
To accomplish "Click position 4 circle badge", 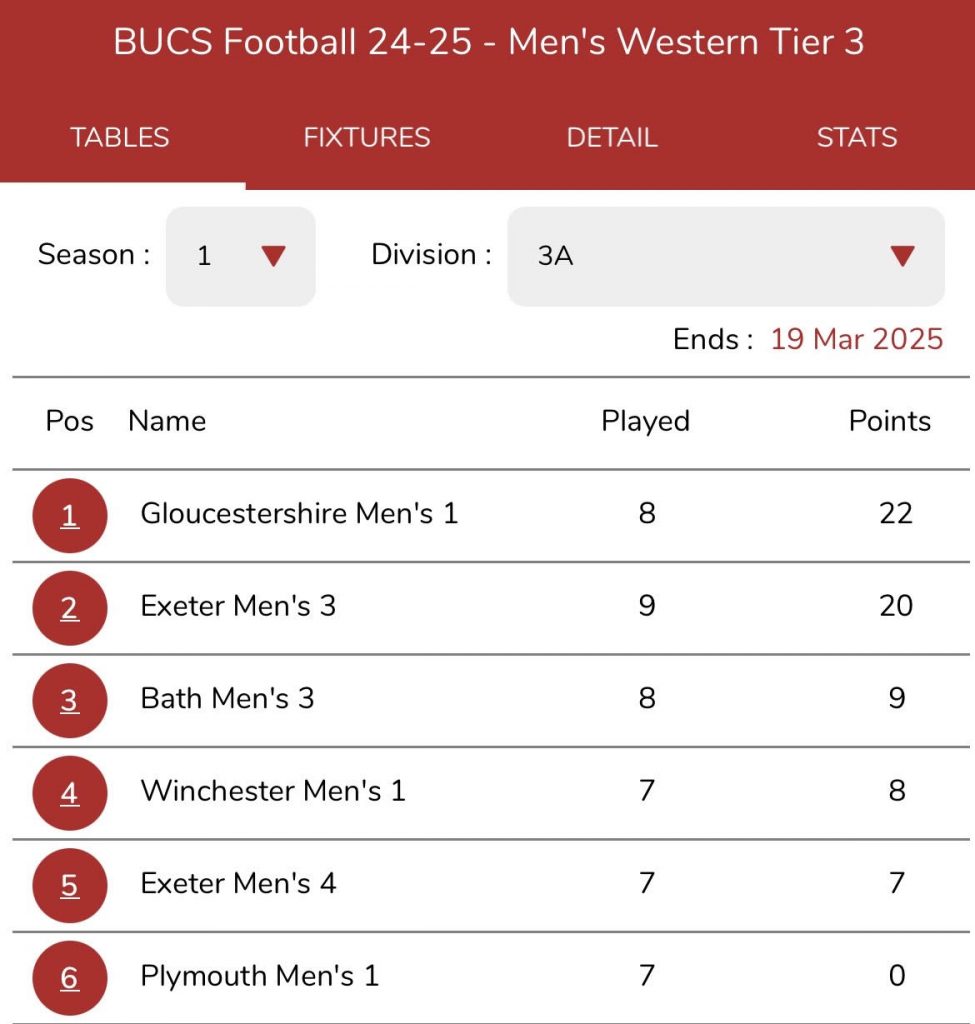I will pyautogui.click(x=69, y=794).
